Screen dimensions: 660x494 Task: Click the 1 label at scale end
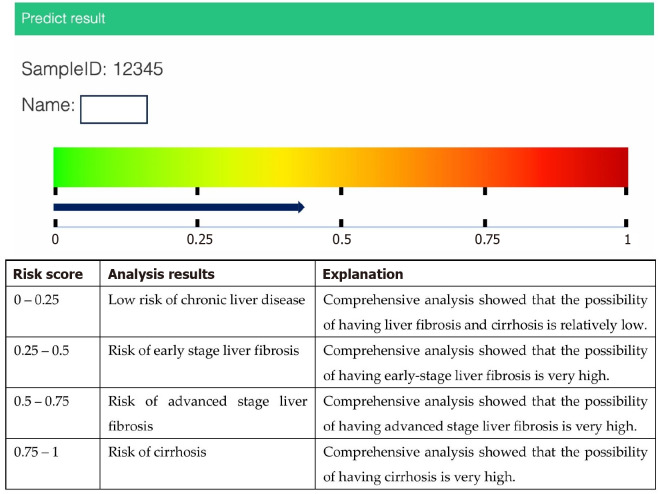(x=627, y=240)
